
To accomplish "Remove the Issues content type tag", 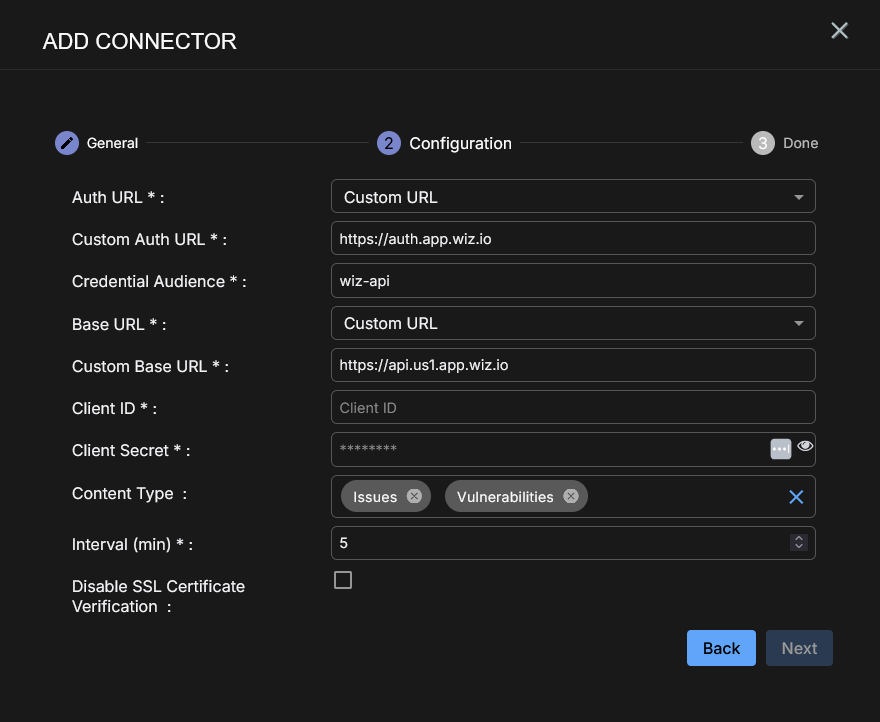I will [x=414, y=497].
